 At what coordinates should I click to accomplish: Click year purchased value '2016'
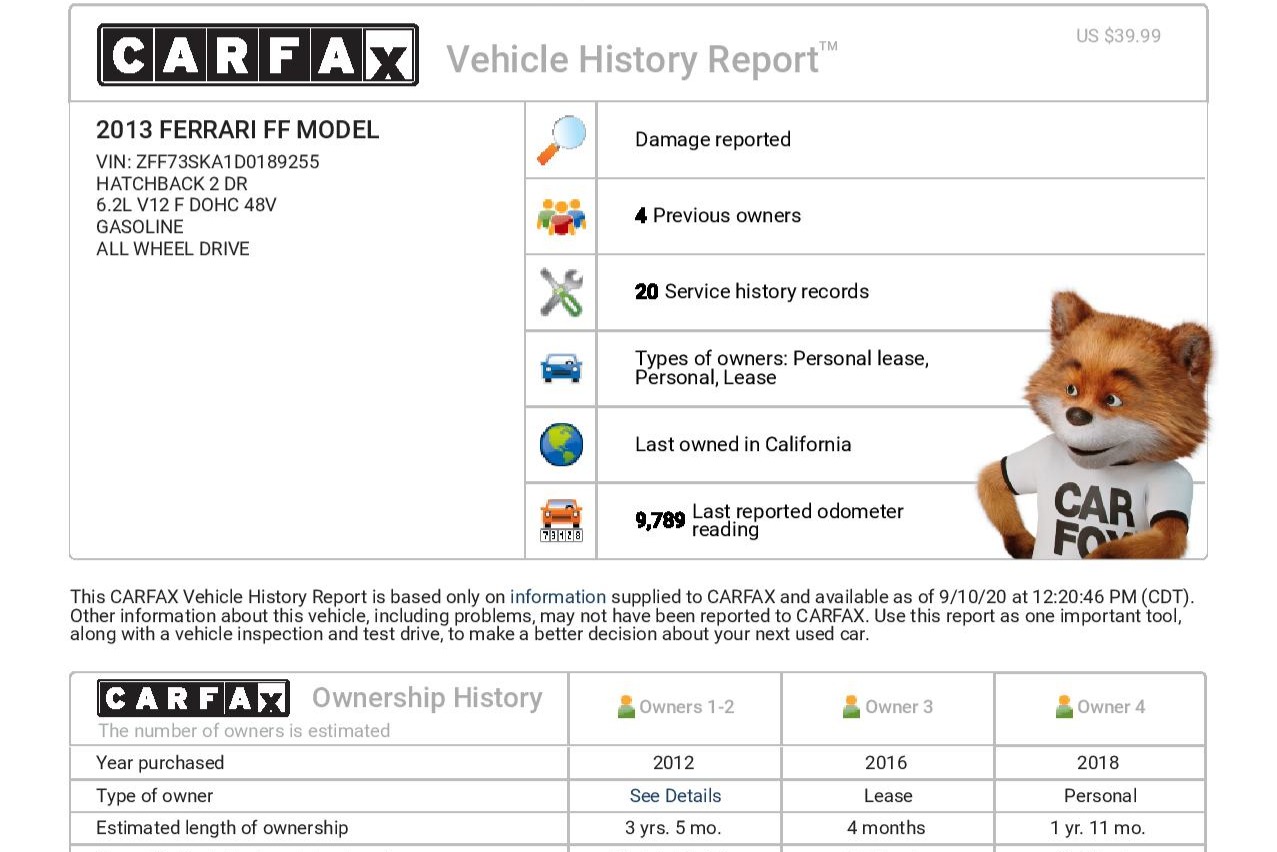[886, 763]
